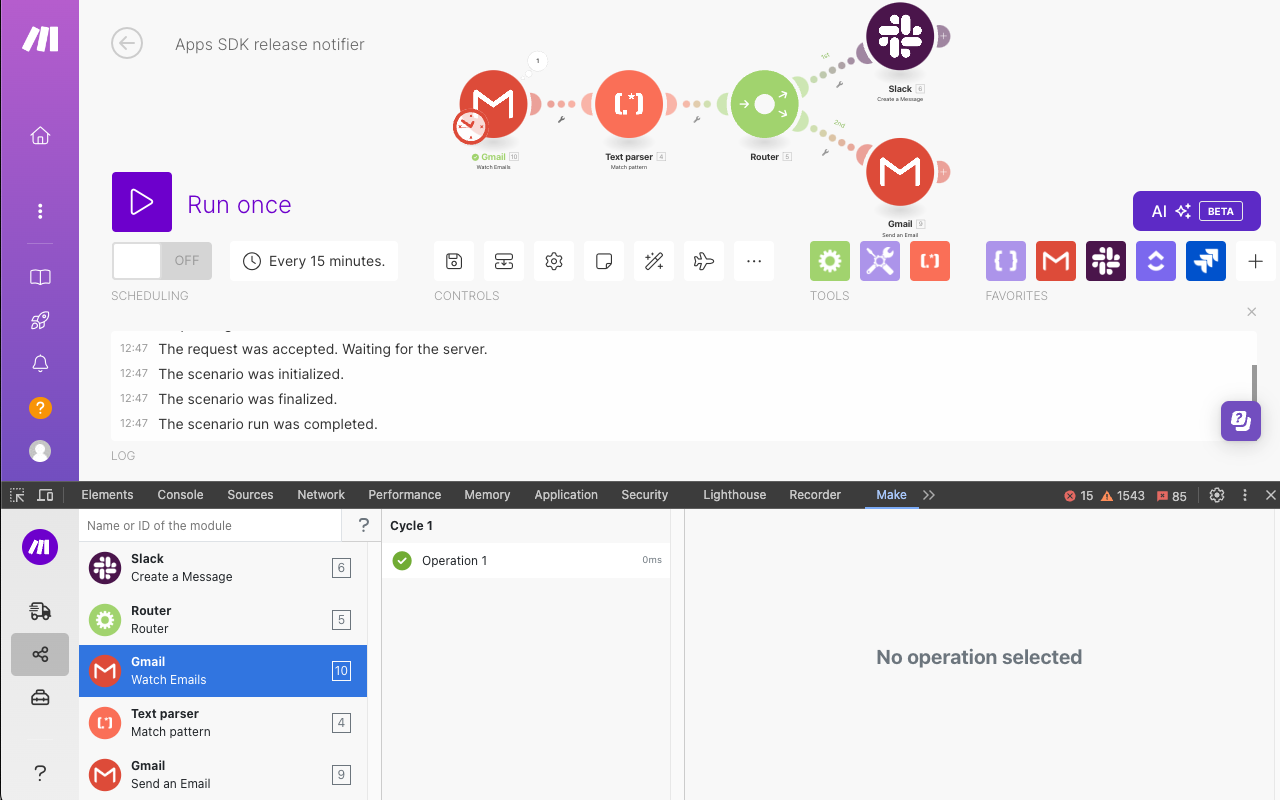1280x800 pixels.
Task: Open the three-dot sidebar menu
Action: pos(40,211)
